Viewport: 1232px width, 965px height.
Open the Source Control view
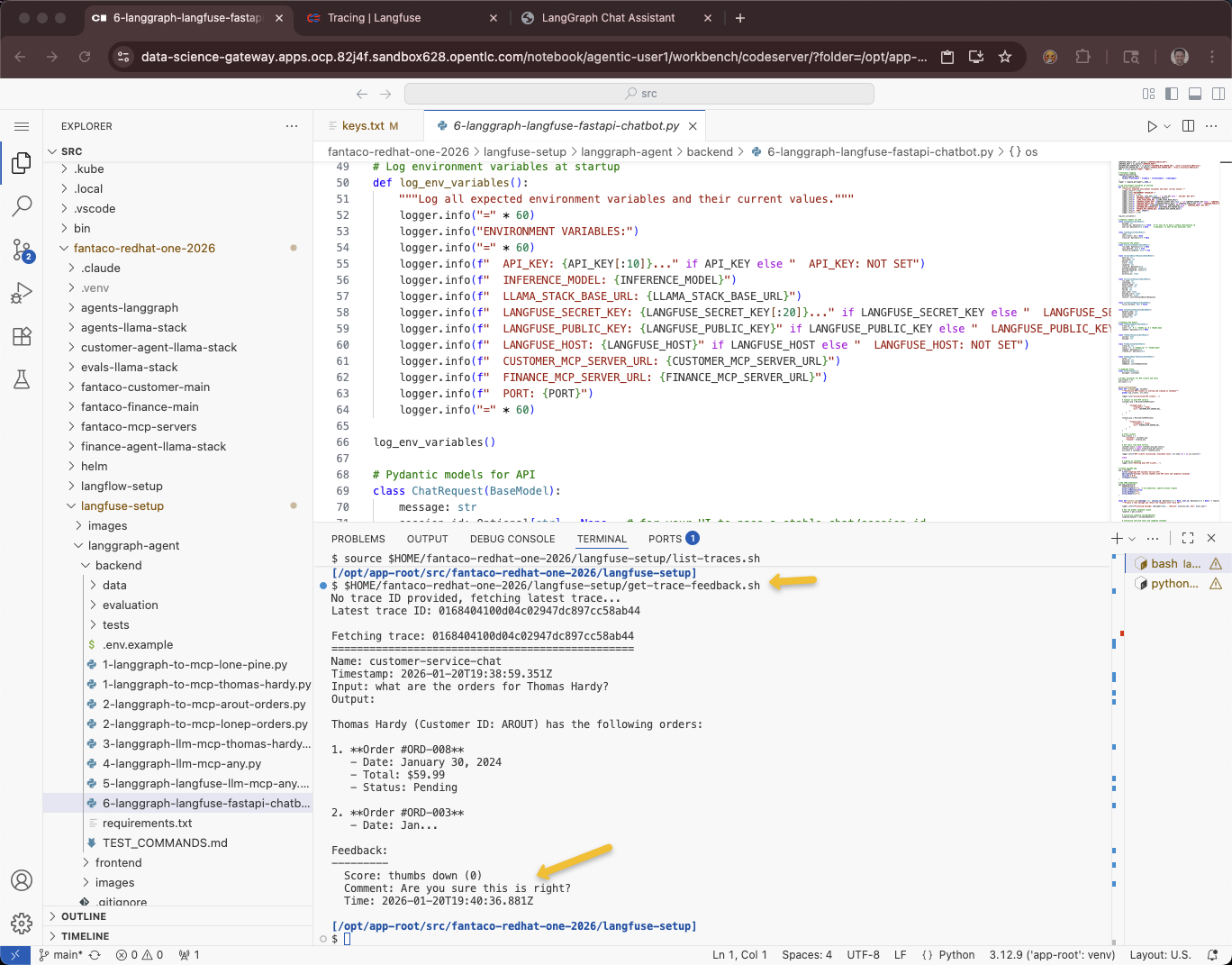22,250
